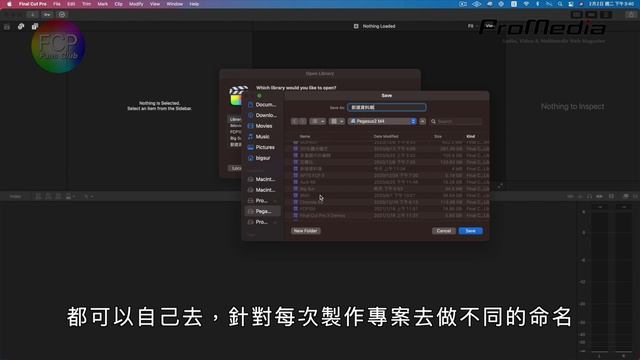Open the Clip menu
The image size is (640, 360).
118,4
